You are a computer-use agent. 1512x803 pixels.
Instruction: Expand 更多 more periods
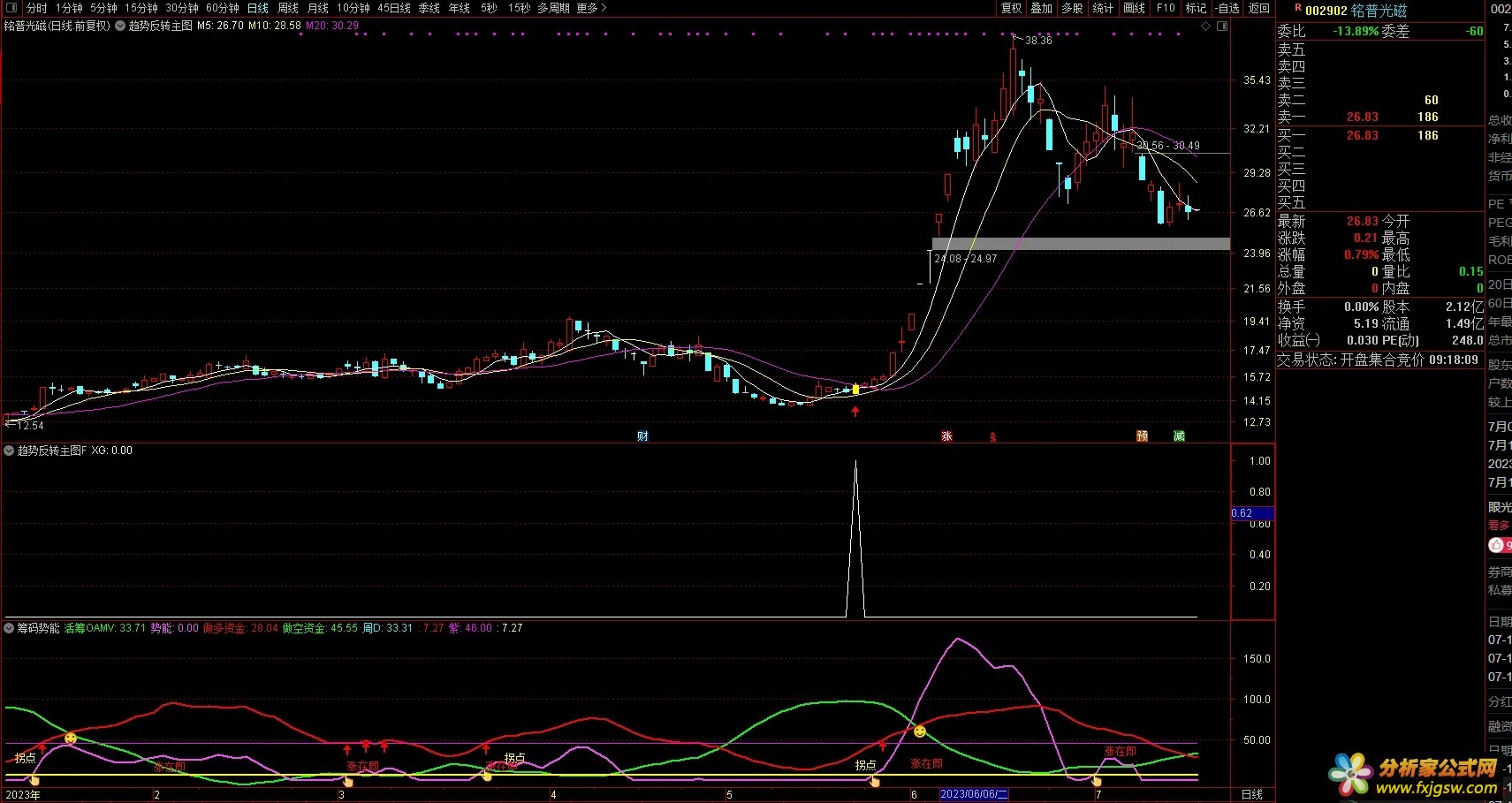coord(591,8)
